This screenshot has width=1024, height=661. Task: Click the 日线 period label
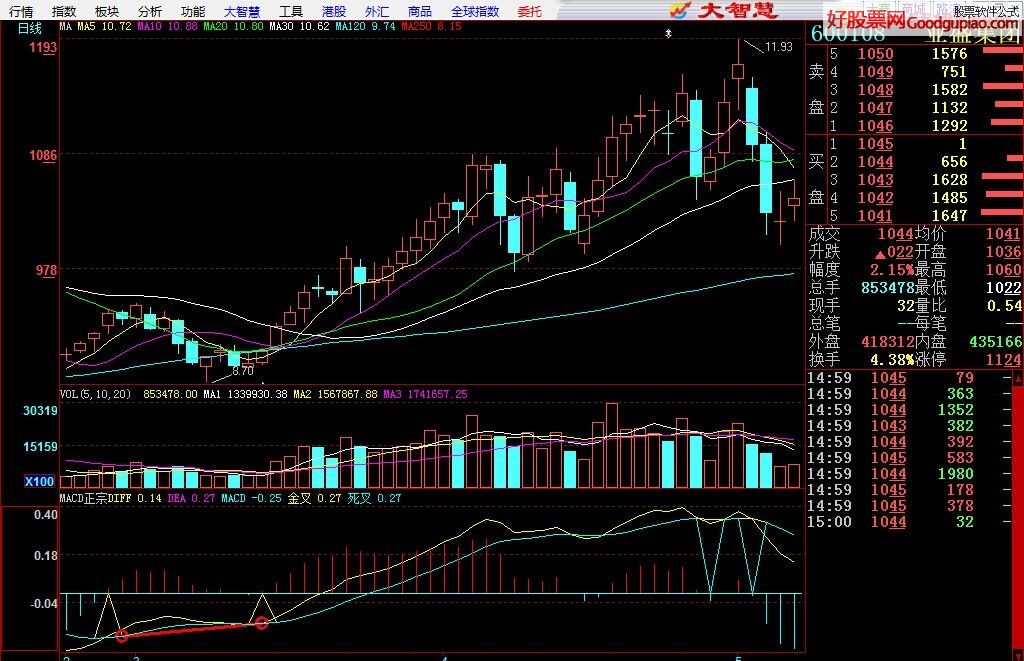click(29, 28)
